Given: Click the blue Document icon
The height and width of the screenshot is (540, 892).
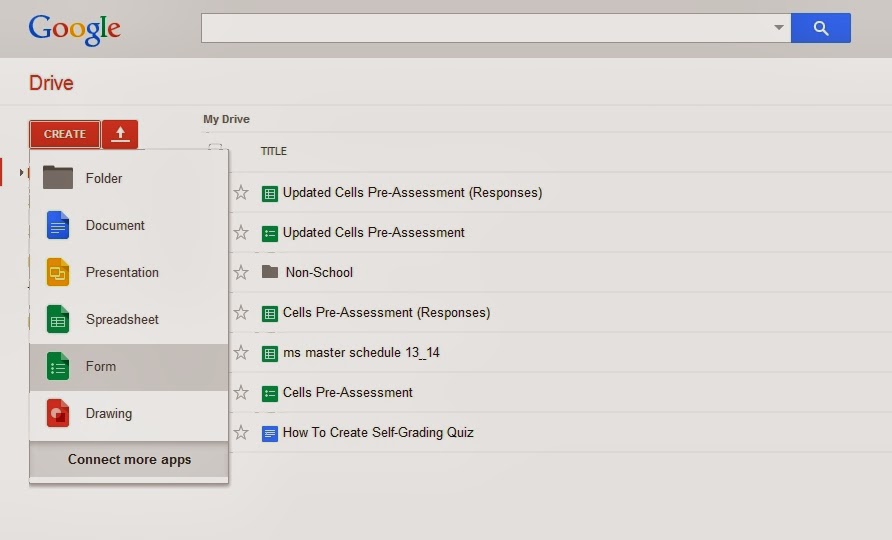Looking at the screenshot, I should 58,225.
